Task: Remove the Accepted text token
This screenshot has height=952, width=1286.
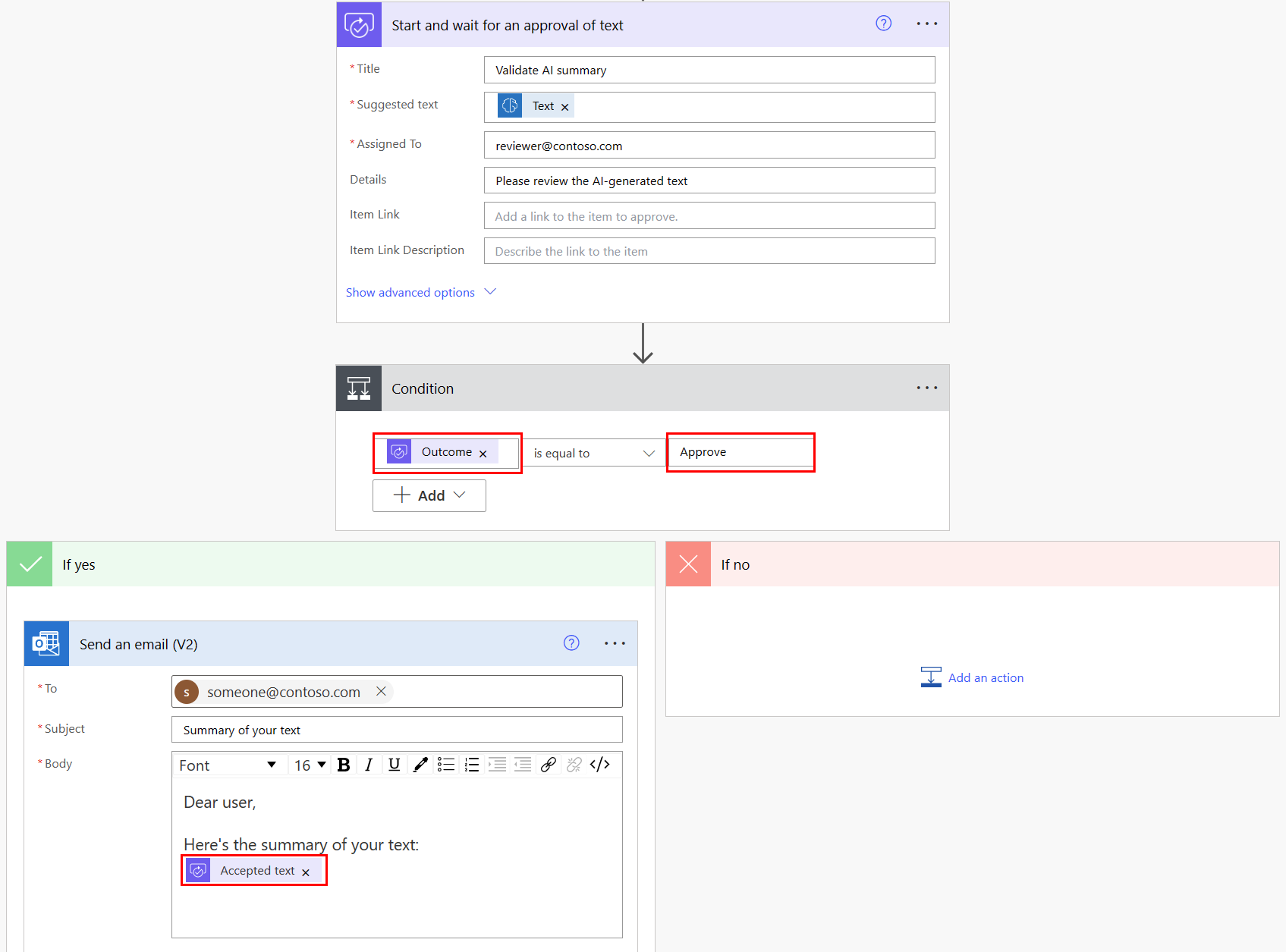Action: click(x=306, y=872)
